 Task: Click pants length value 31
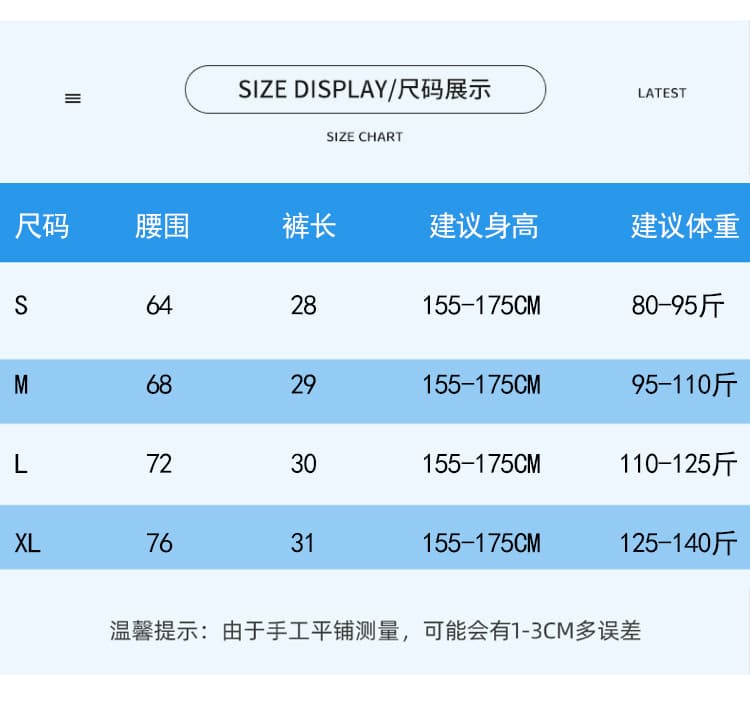302,543
